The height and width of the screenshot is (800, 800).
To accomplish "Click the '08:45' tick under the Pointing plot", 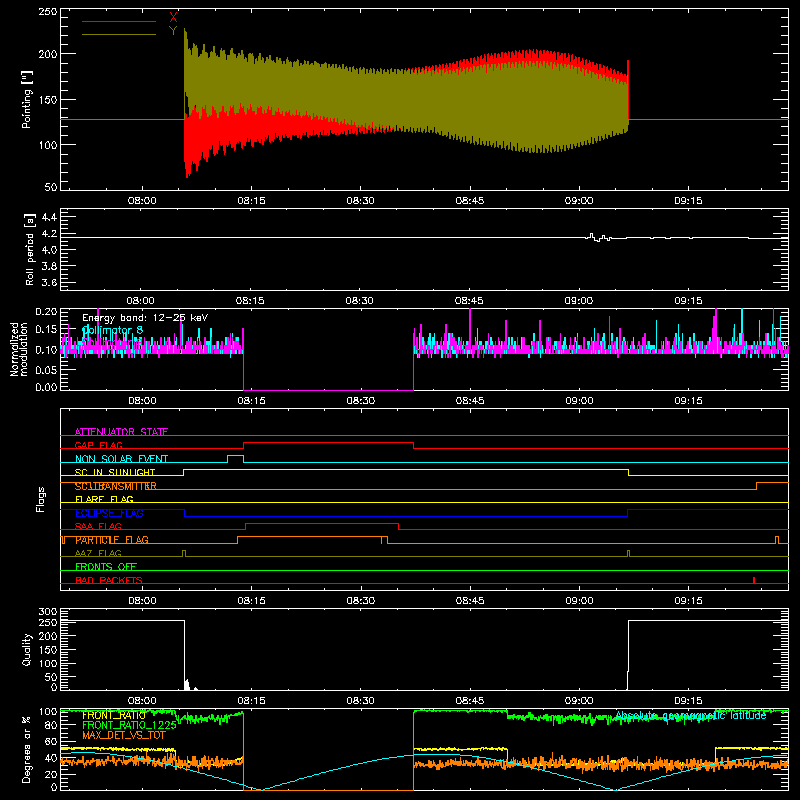I will (469, 201).
